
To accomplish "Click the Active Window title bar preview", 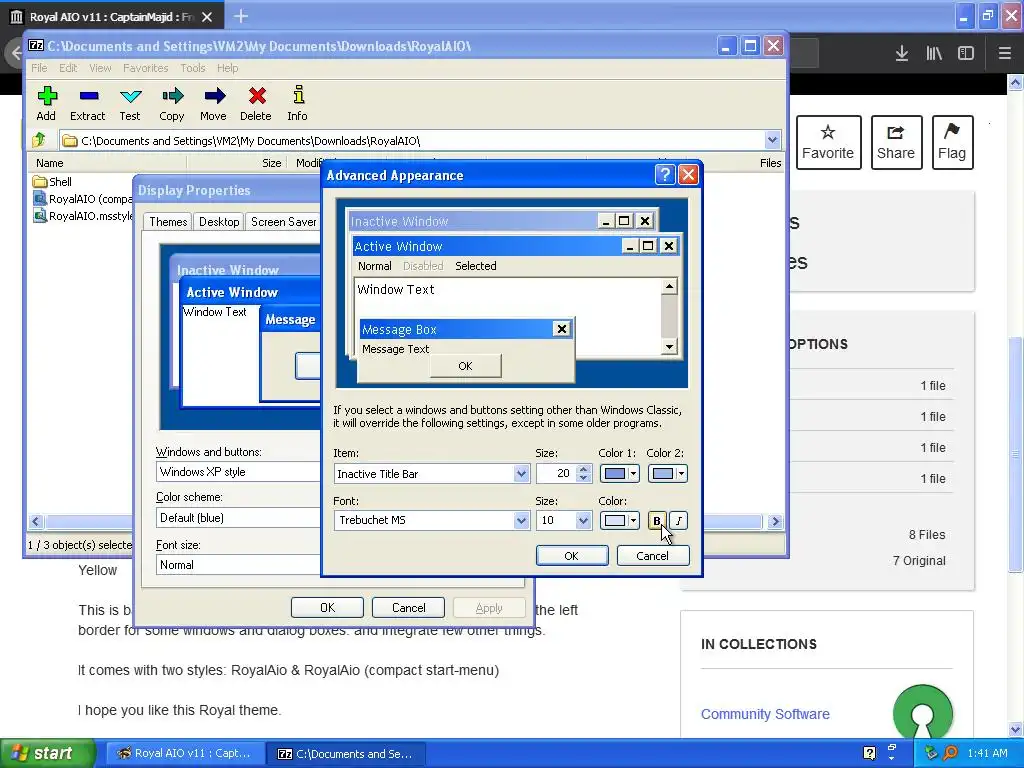I will click(515, 246).
